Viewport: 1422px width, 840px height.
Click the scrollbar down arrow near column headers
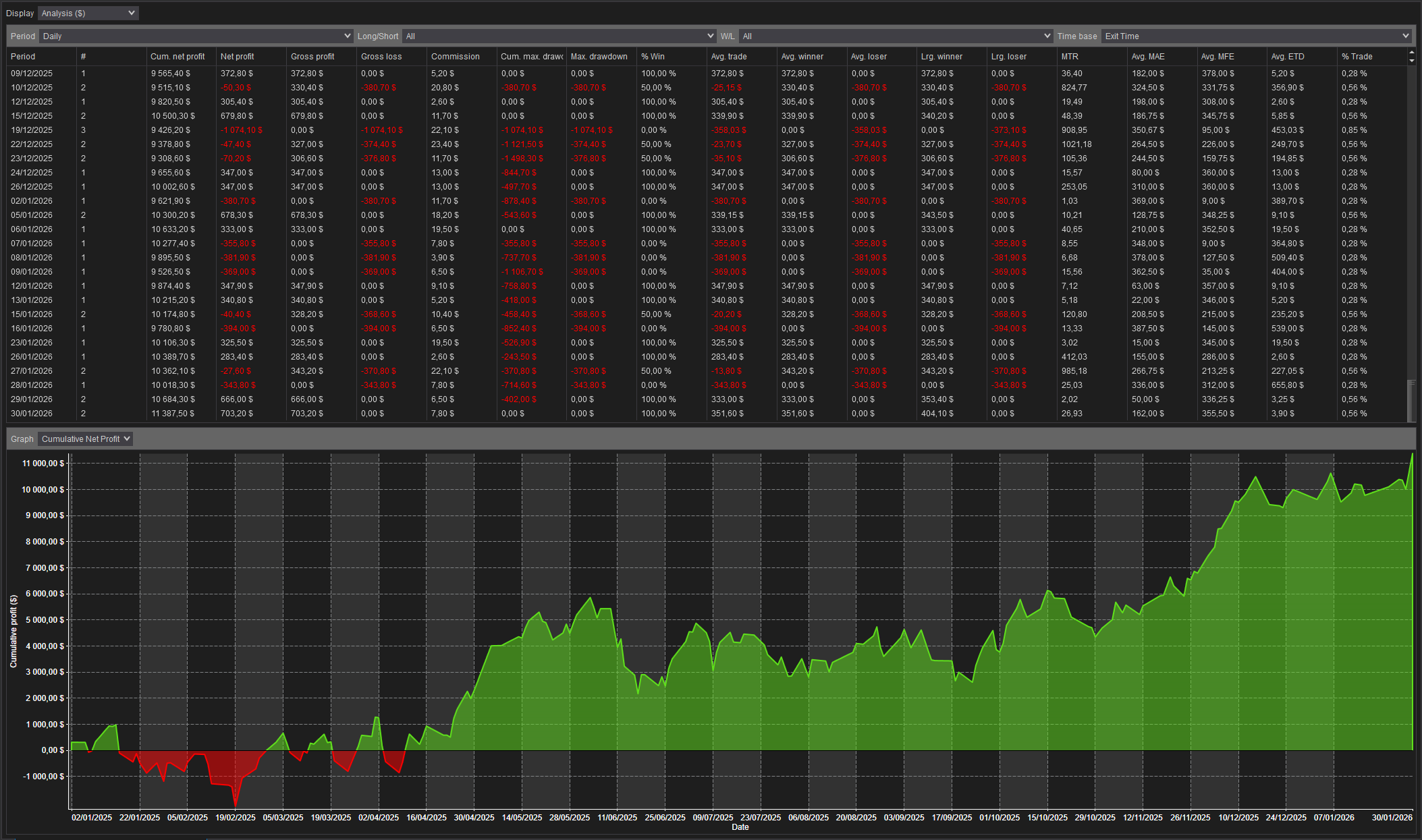pyautogui.click(x=1411, y=62)
